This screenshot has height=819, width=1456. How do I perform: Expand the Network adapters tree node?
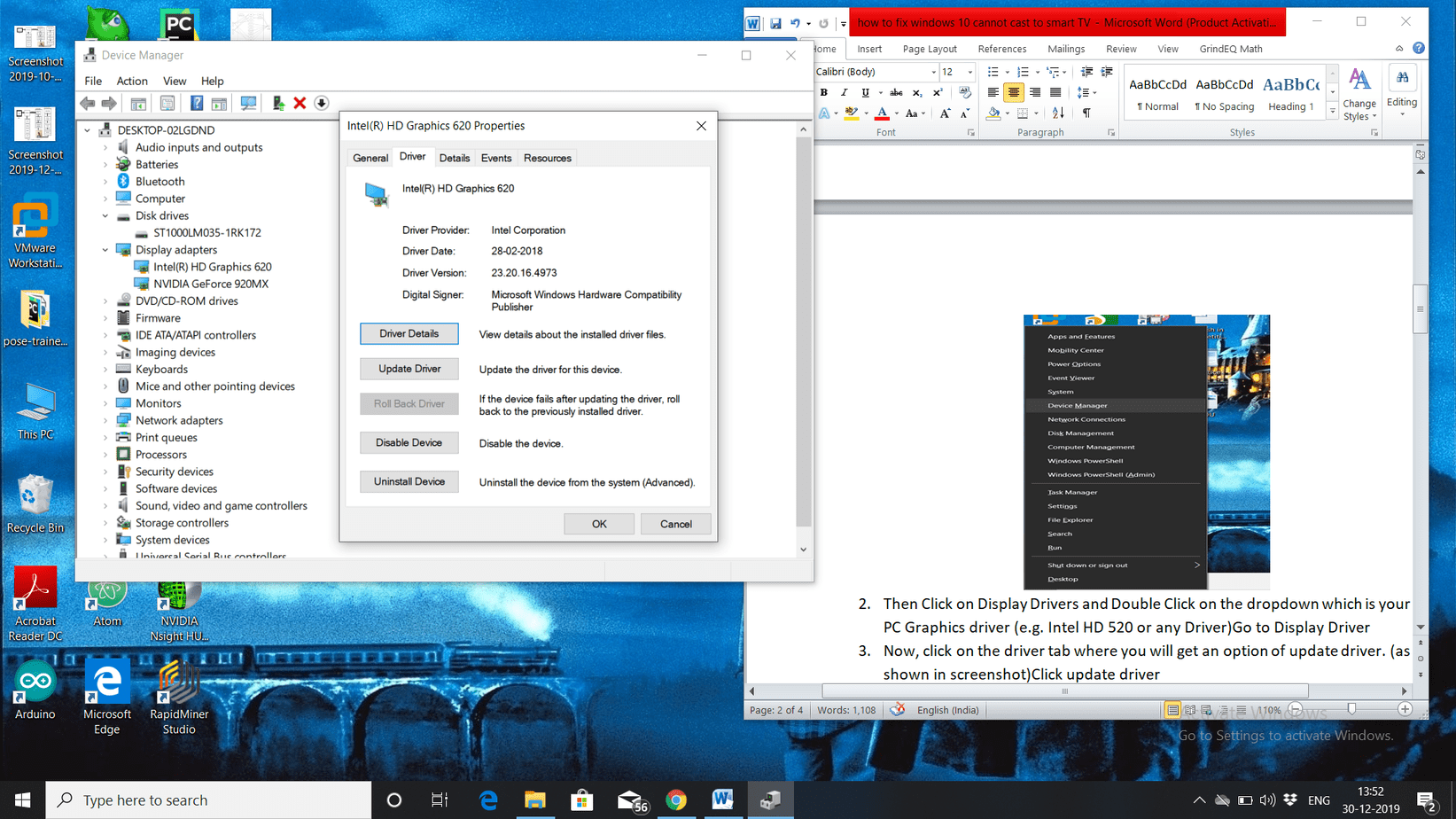coord(105,421)
